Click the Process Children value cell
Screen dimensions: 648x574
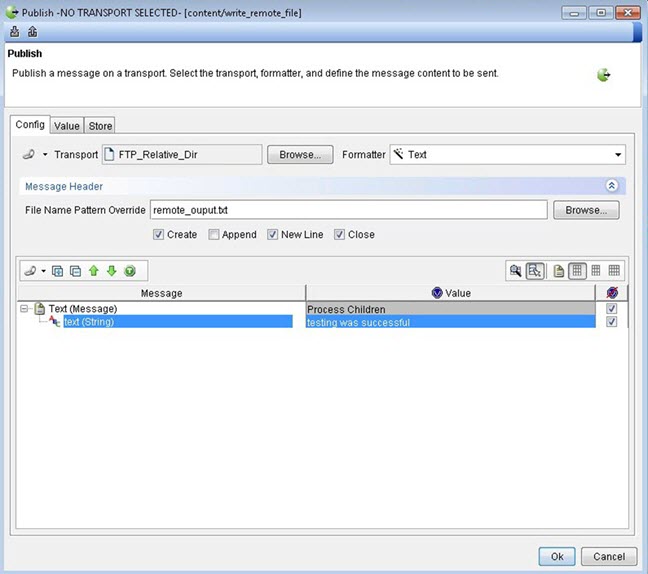tap(451, 309)
